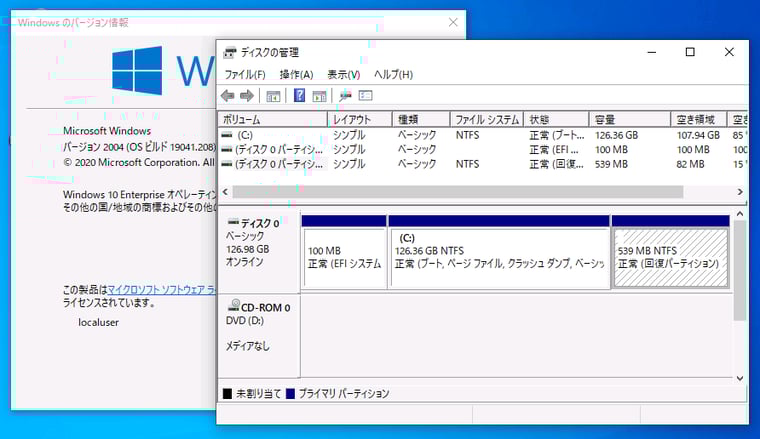This screenshot has height=439, width=760.
Task: Click the Disk Management title bar icon
Action: (230, 52)
